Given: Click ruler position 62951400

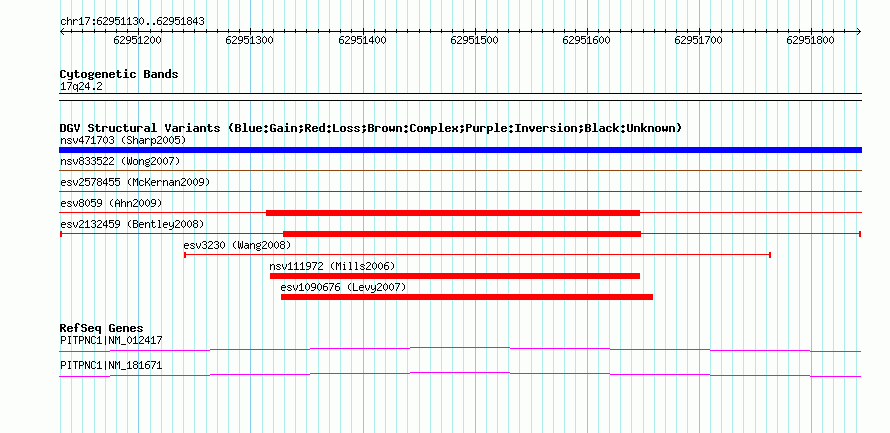Looking at the screenshot, I should click(x=362, y=40).
